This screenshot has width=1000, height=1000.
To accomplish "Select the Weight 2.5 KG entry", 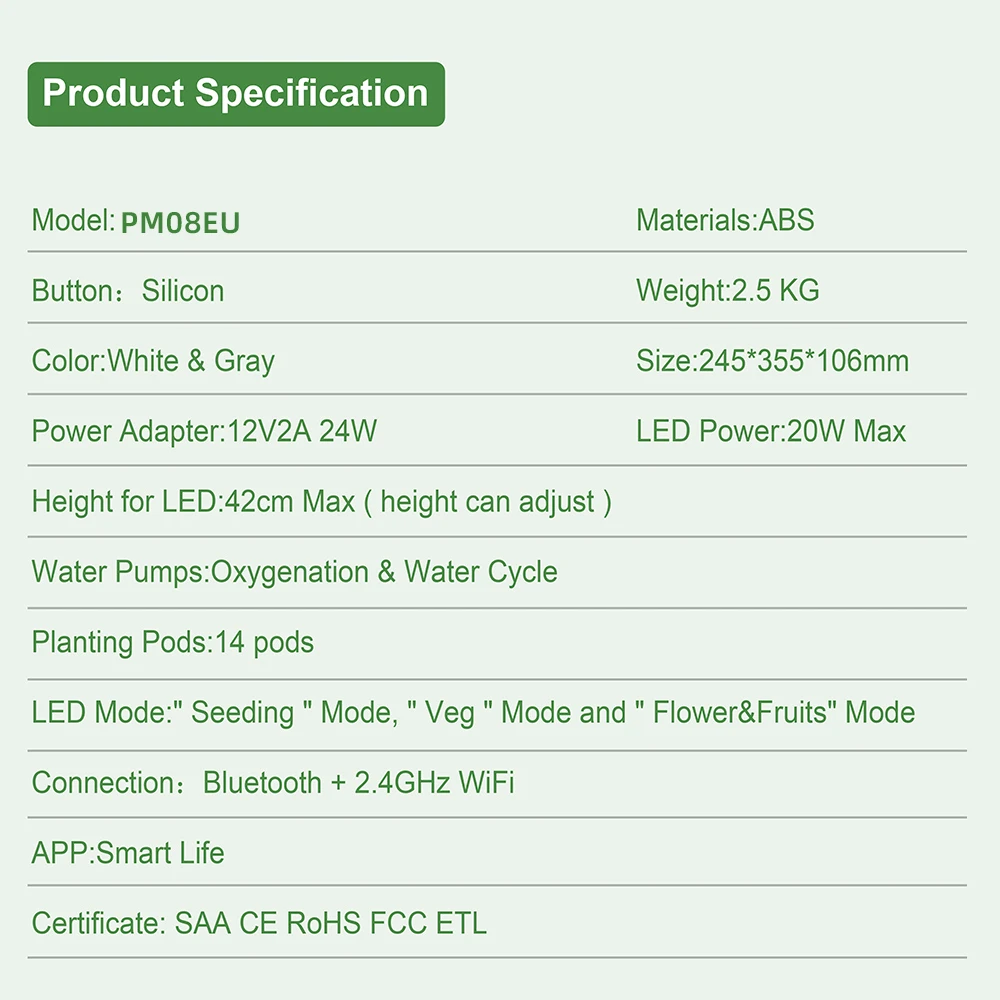I will tap(727, 291).
